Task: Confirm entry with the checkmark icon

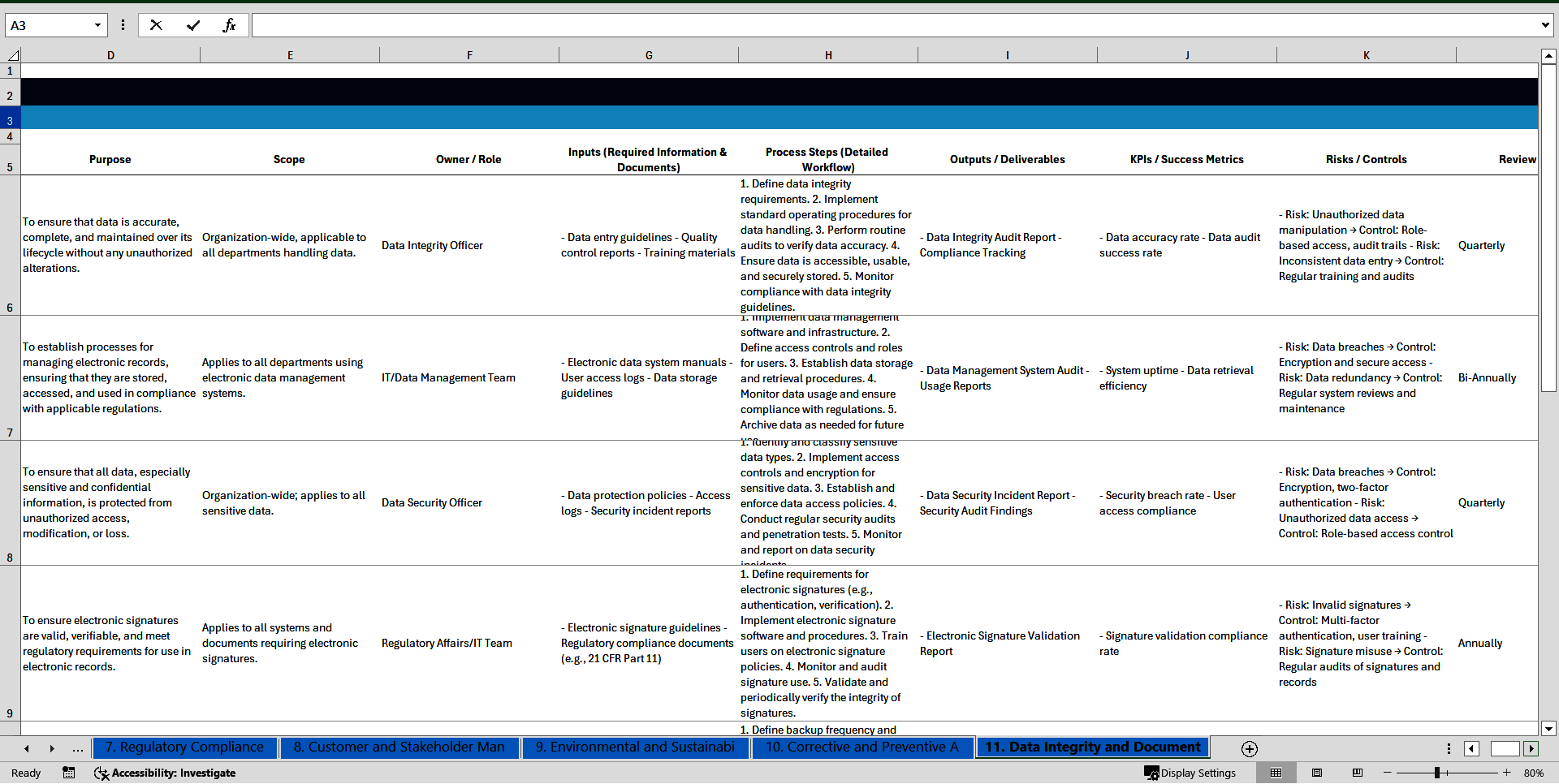Action: (192, 25)
